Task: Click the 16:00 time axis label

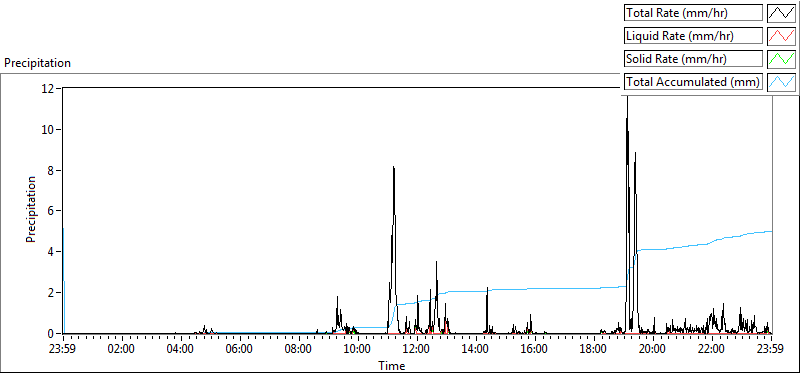Action: 535,350
